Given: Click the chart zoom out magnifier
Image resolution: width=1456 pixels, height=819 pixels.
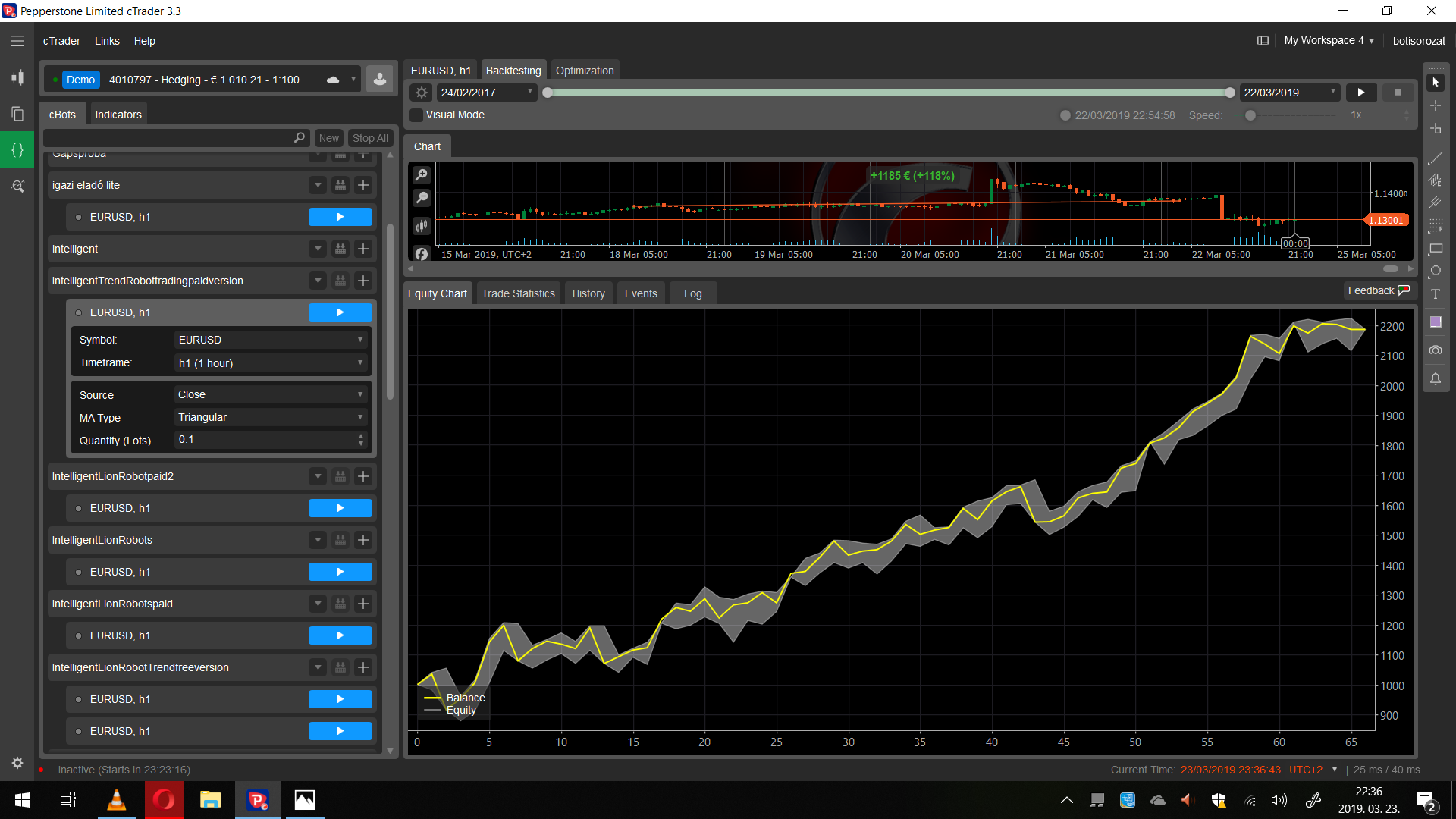Looking at the screenshot, I should [422, 198].
